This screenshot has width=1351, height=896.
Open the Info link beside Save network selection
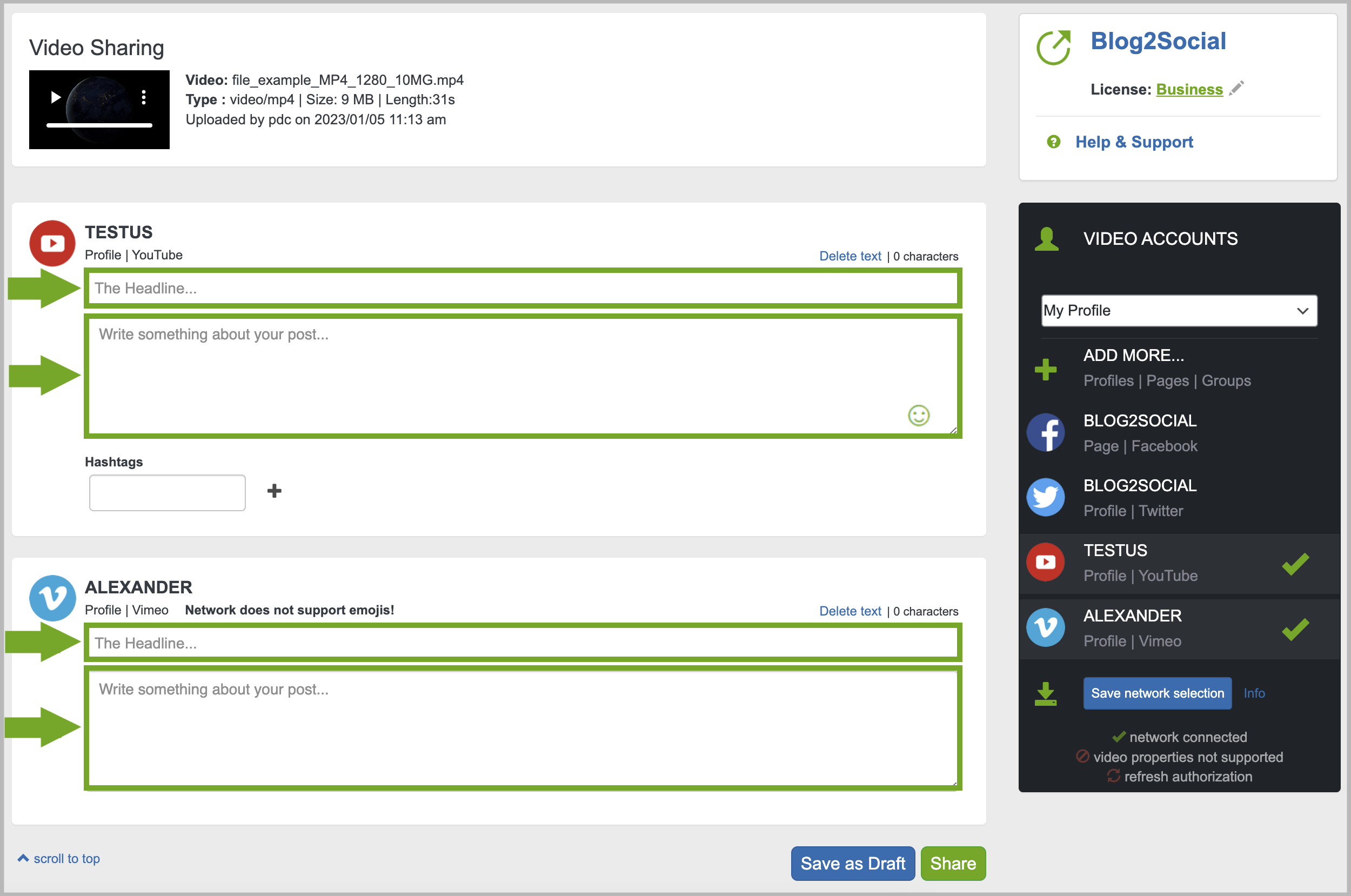tap(1254, 693)
